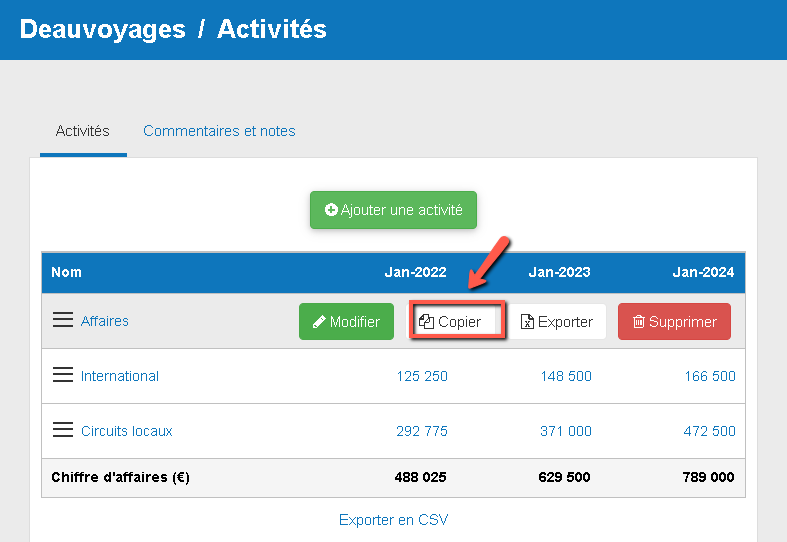The image size is (787, 542).
Task: Click the spreadsheet icon on Exporter button
Action: (528, 322)
